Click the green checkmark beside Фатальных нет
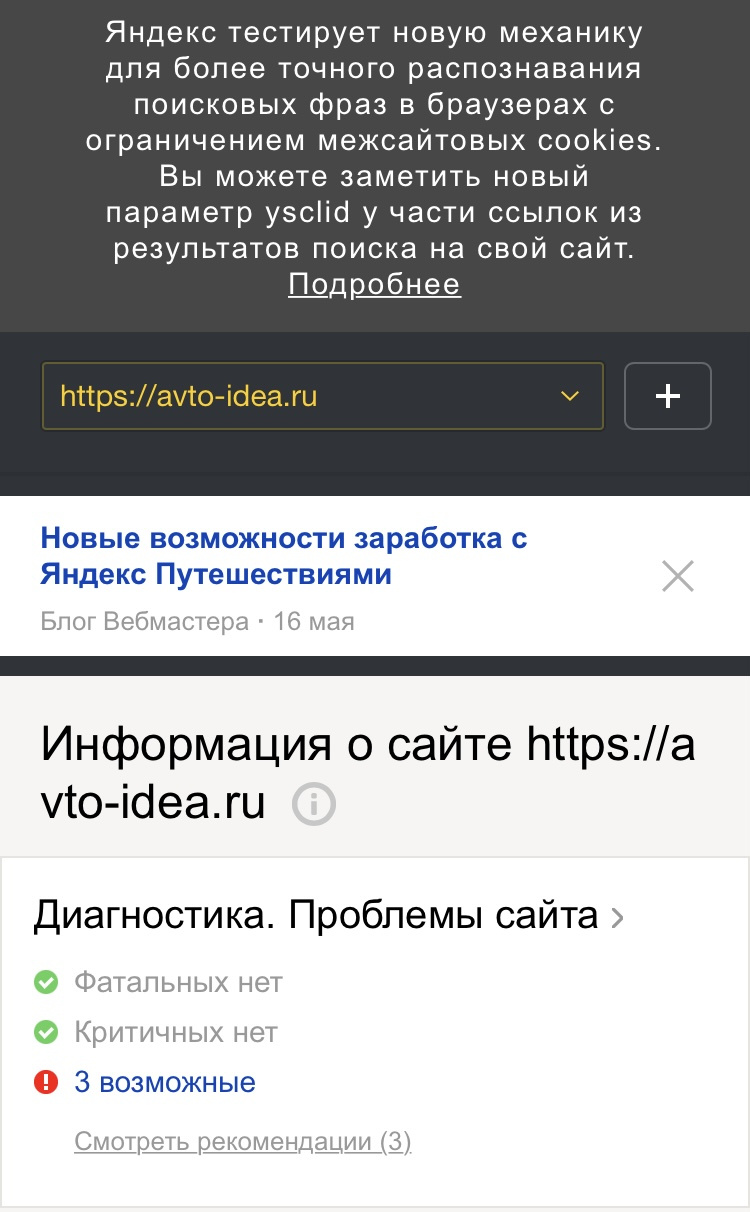The height and width of the screenshot is (1212, 750). coord(46,983)
